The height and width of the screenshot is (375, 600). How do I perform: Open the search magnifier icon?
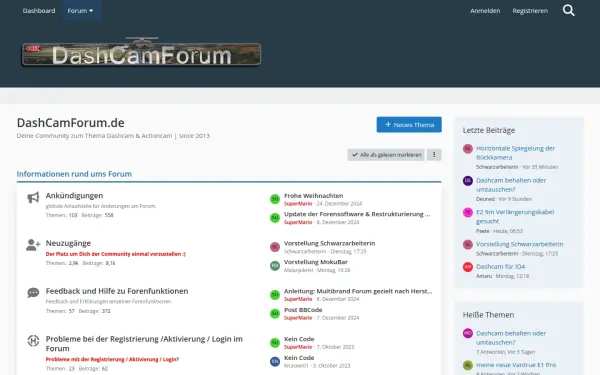click(569, 10)
